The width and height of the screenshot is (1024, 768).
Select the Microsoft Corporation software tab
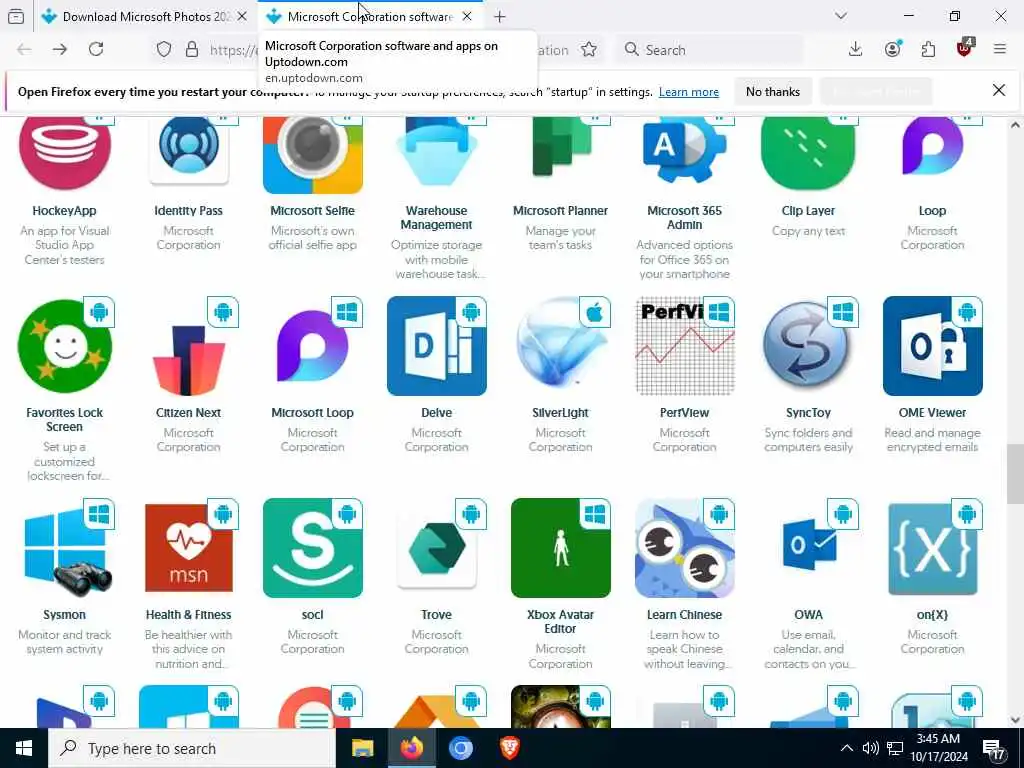(x=370, y=16)
